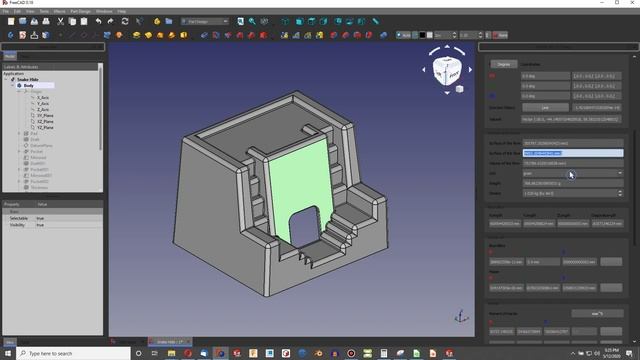640x360 pixels.
Task: Collapse the Body tree node
Action: pos(13,86)
